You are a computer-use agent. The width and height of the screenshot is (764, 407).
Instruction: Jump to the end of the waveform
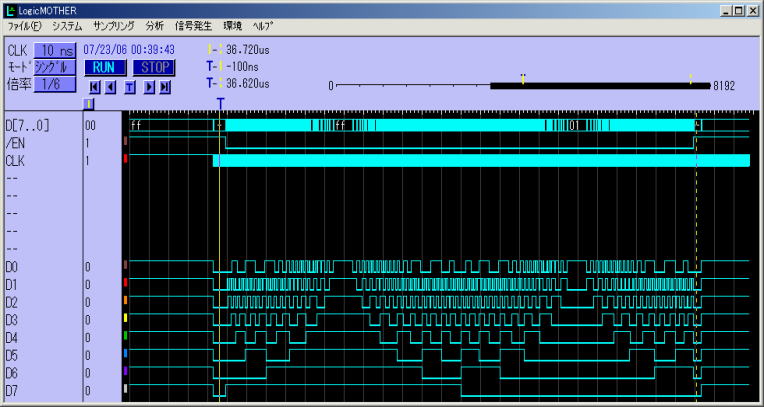click(x=165, y=87)
